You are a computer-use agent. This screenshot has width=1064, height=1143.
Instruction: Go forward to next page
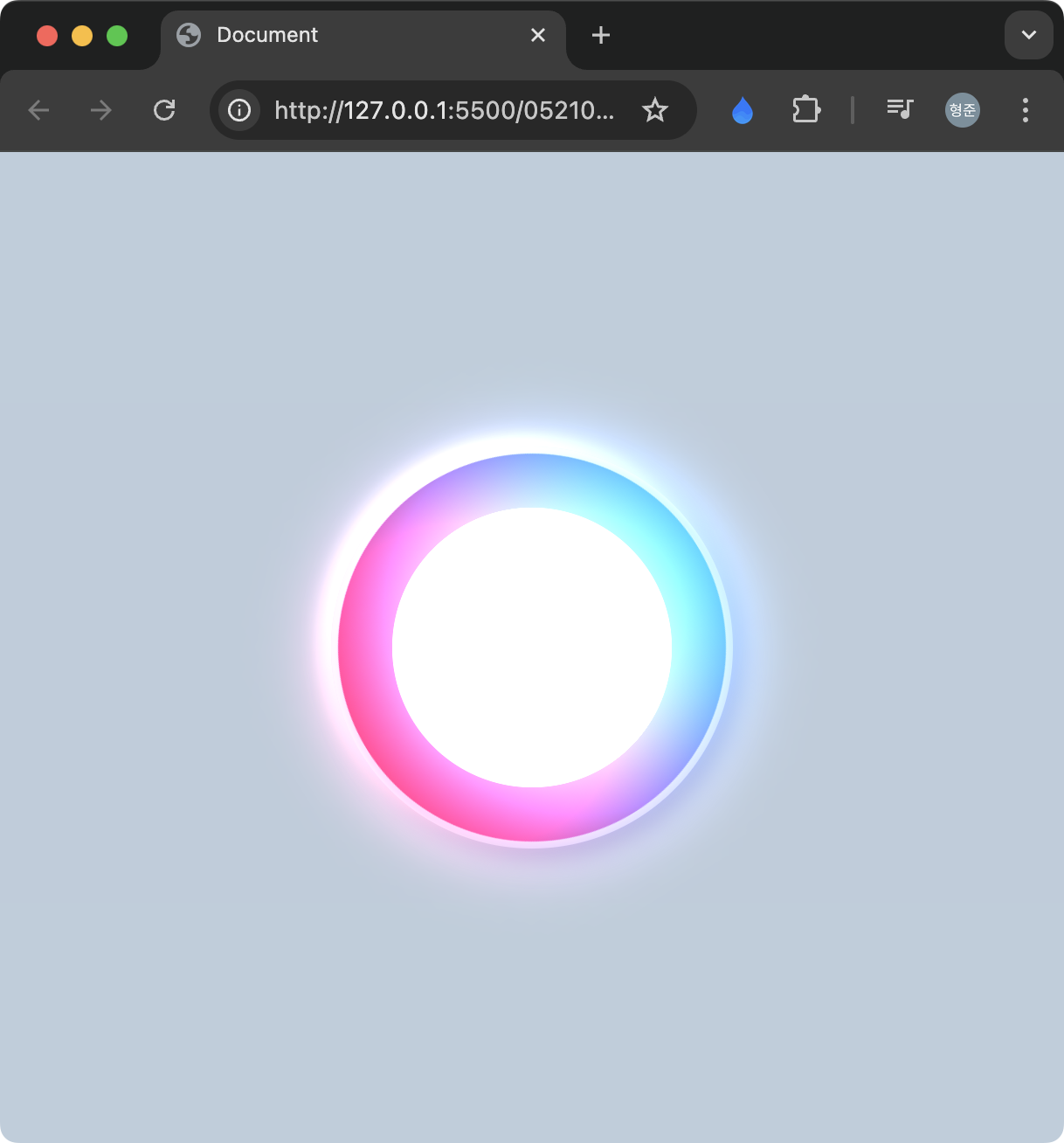pos(101,110)
